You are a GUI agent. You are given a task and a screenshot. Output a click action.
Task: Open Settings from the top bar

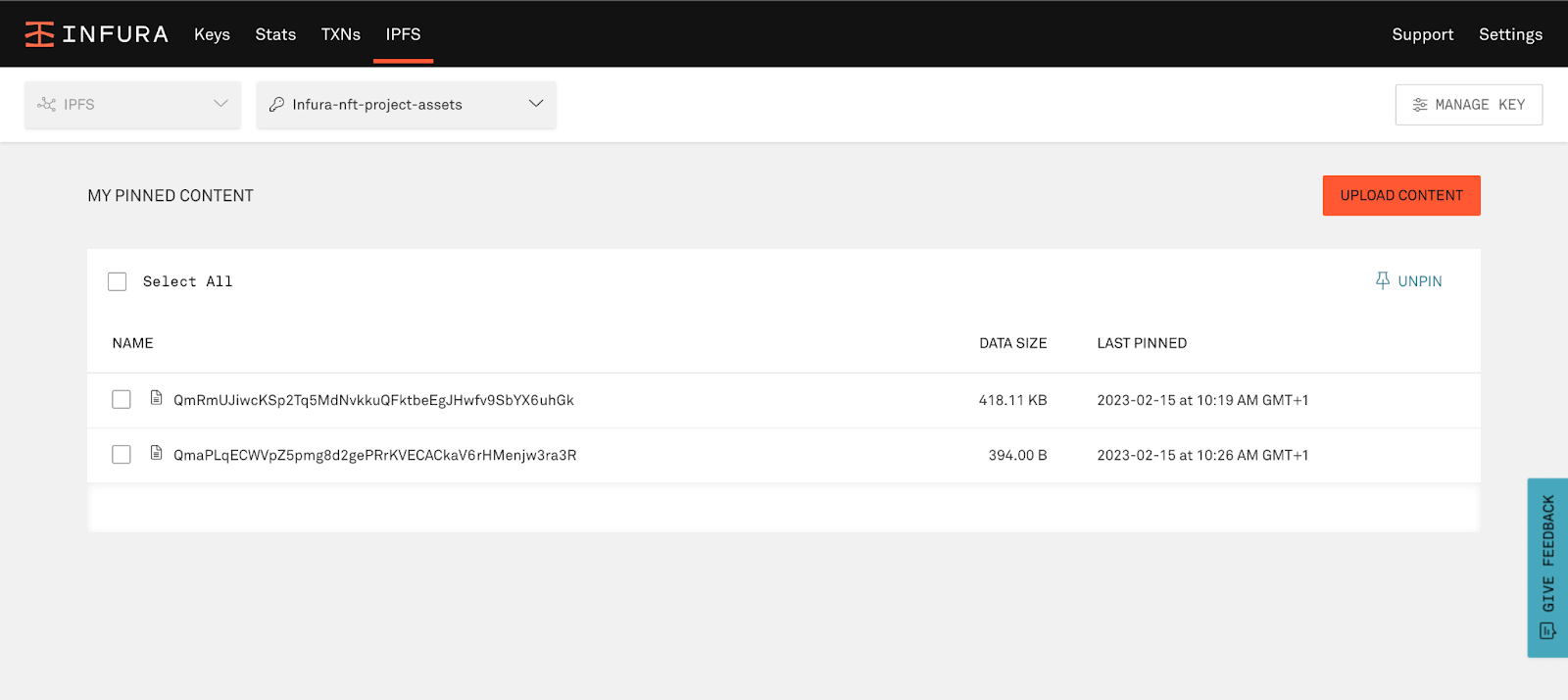(x=1510, y=34)
